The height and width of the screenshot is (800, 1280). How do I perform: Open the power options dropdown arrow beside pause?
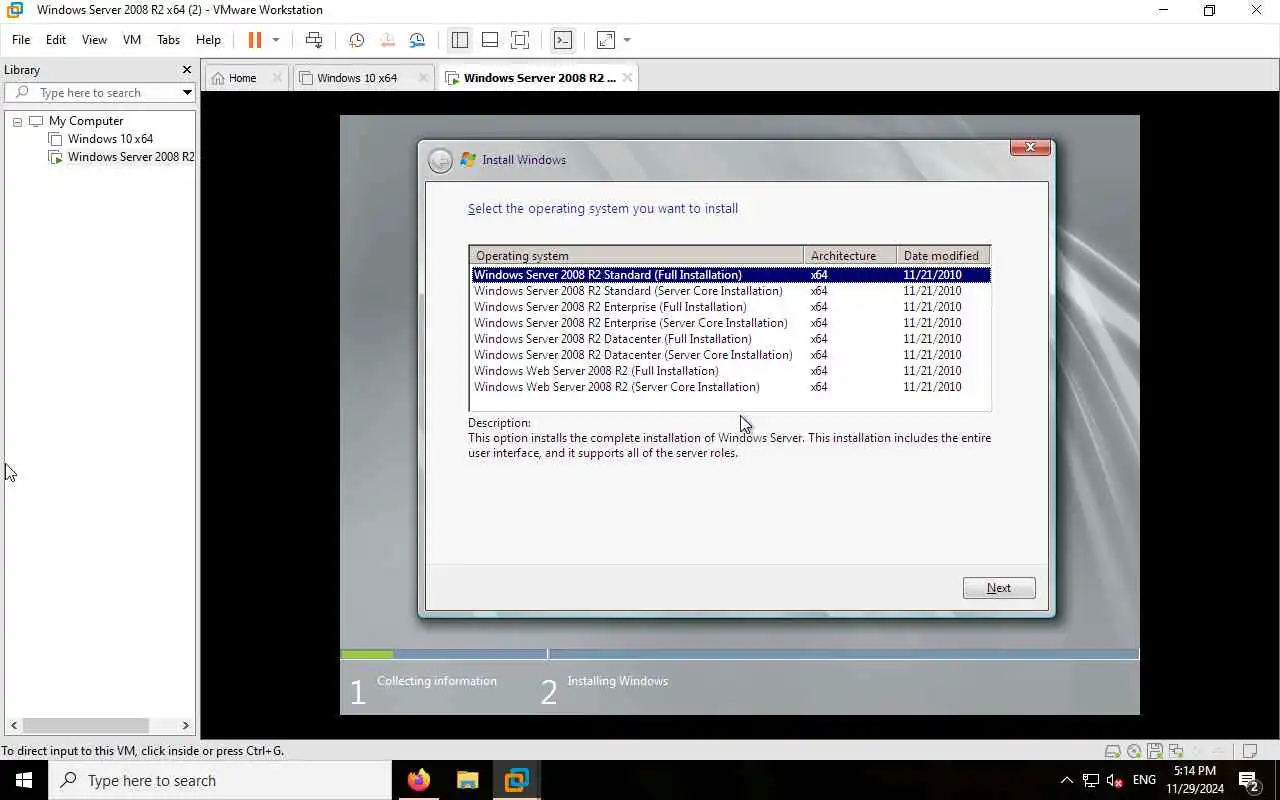coord(276,40)
